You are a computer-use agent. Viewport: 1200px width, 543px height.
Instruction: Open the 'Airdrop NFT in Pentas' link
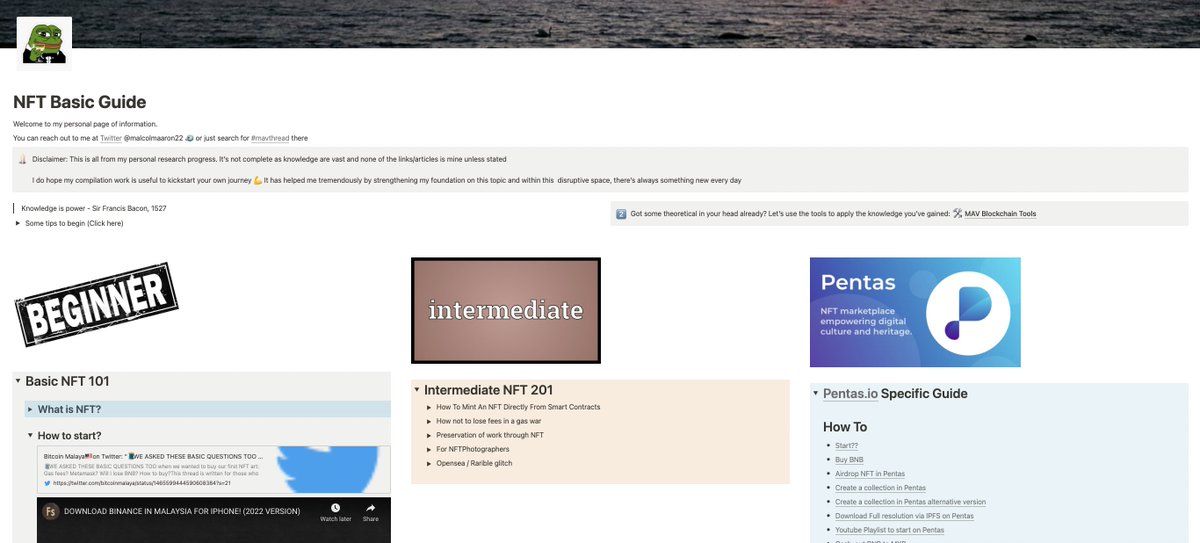tap(869, 473)
